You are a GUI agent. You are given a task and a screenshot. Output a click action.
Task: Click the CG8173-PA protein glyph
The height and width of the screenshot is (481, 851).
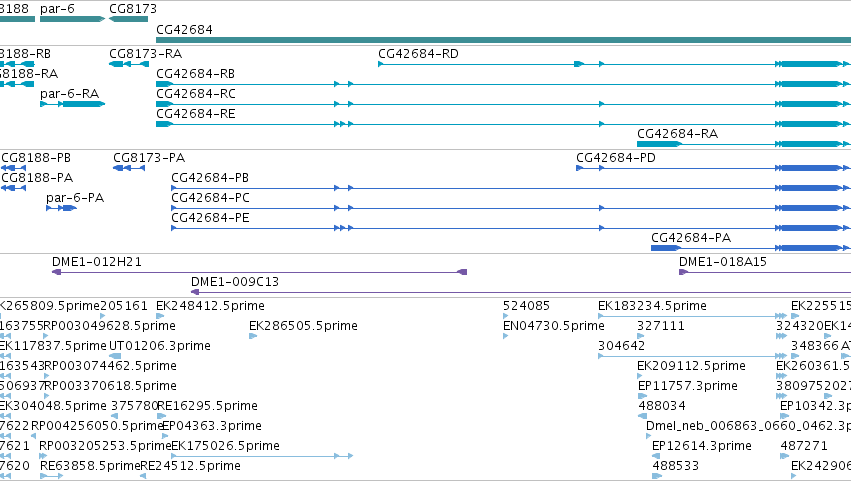(x=129, y=168)
